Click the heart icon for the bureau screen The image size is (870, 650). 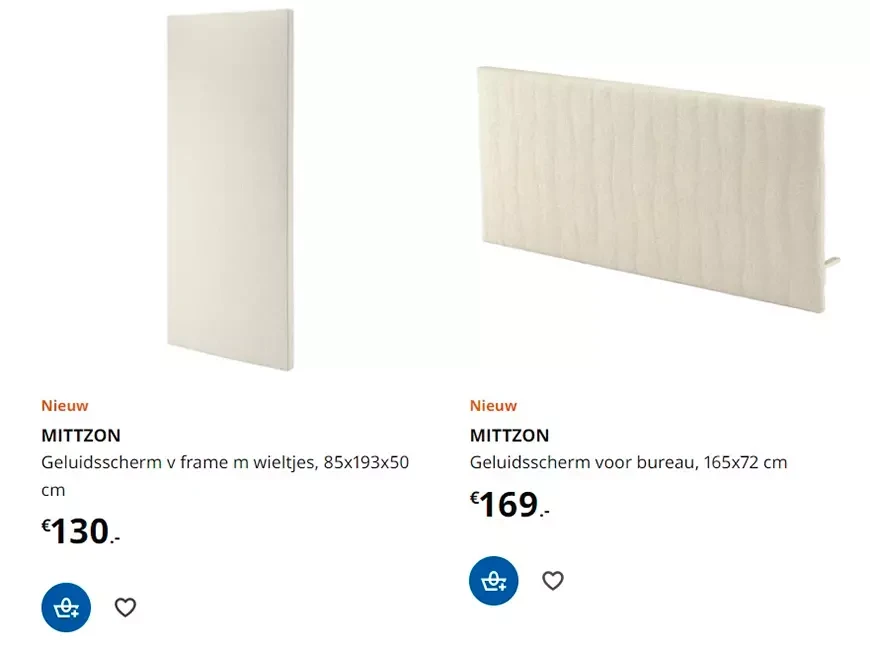(553, 581)
